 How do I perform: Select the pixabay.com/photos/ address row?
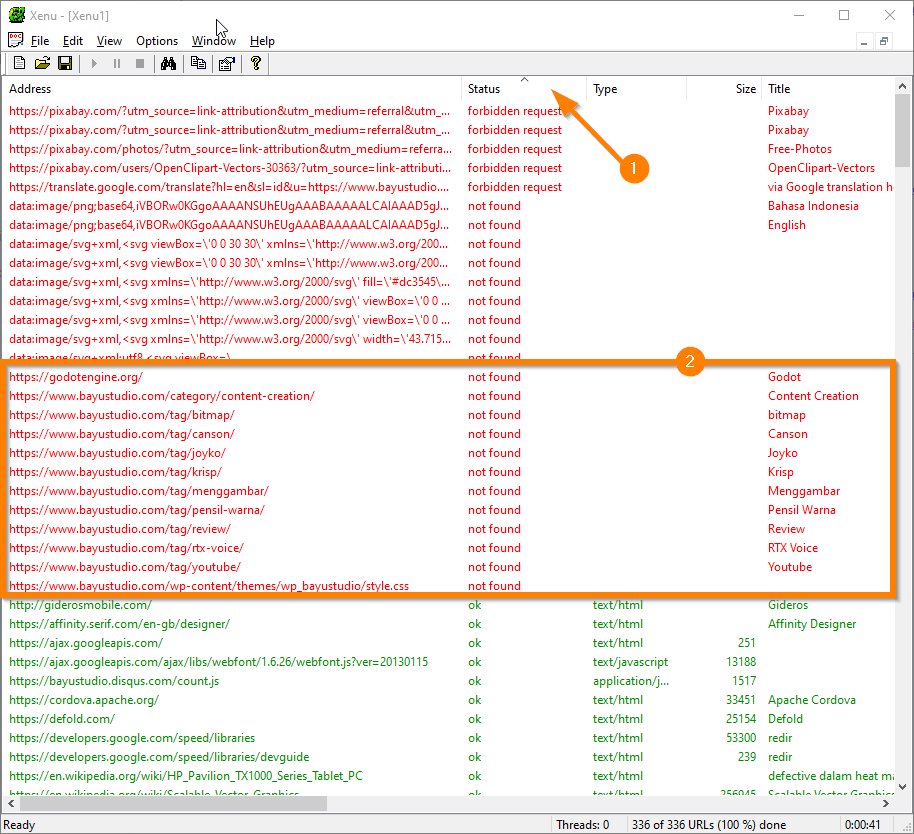[x=449, y=149]
